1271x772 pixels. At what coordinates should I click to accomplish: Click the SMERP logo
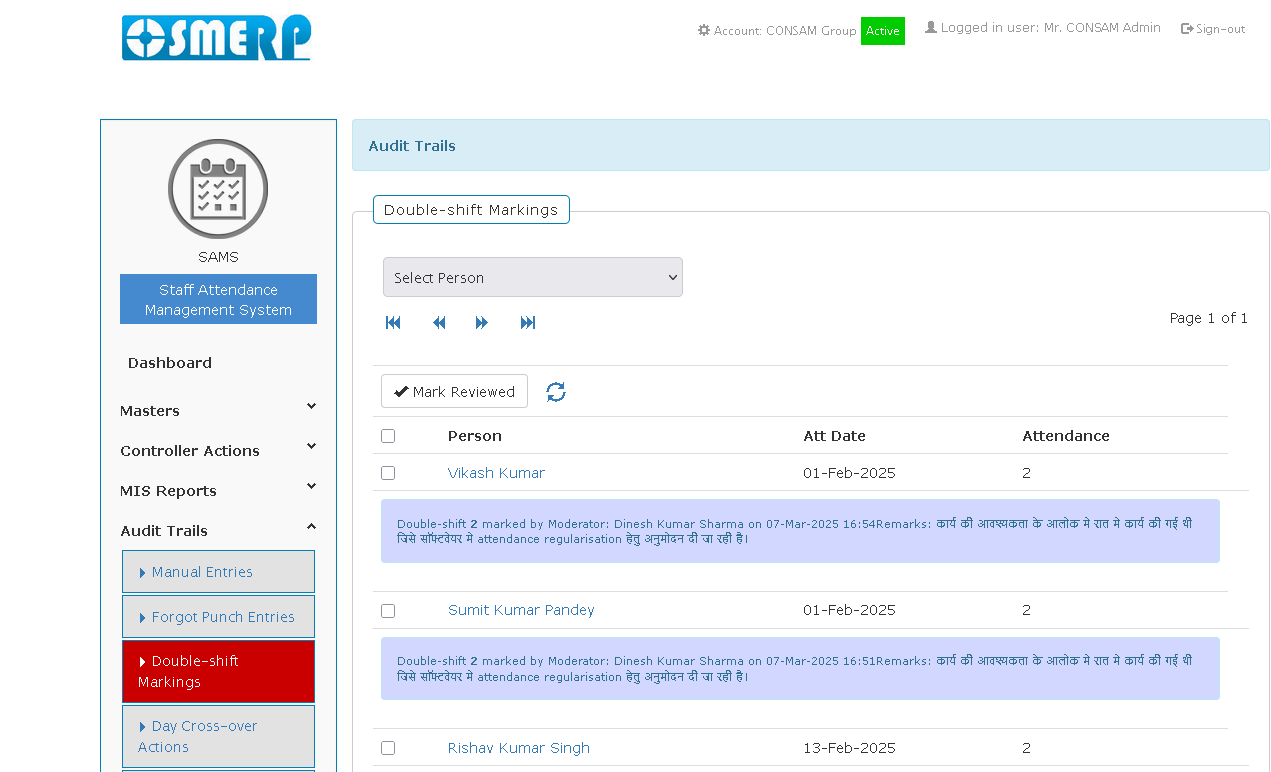216,38
